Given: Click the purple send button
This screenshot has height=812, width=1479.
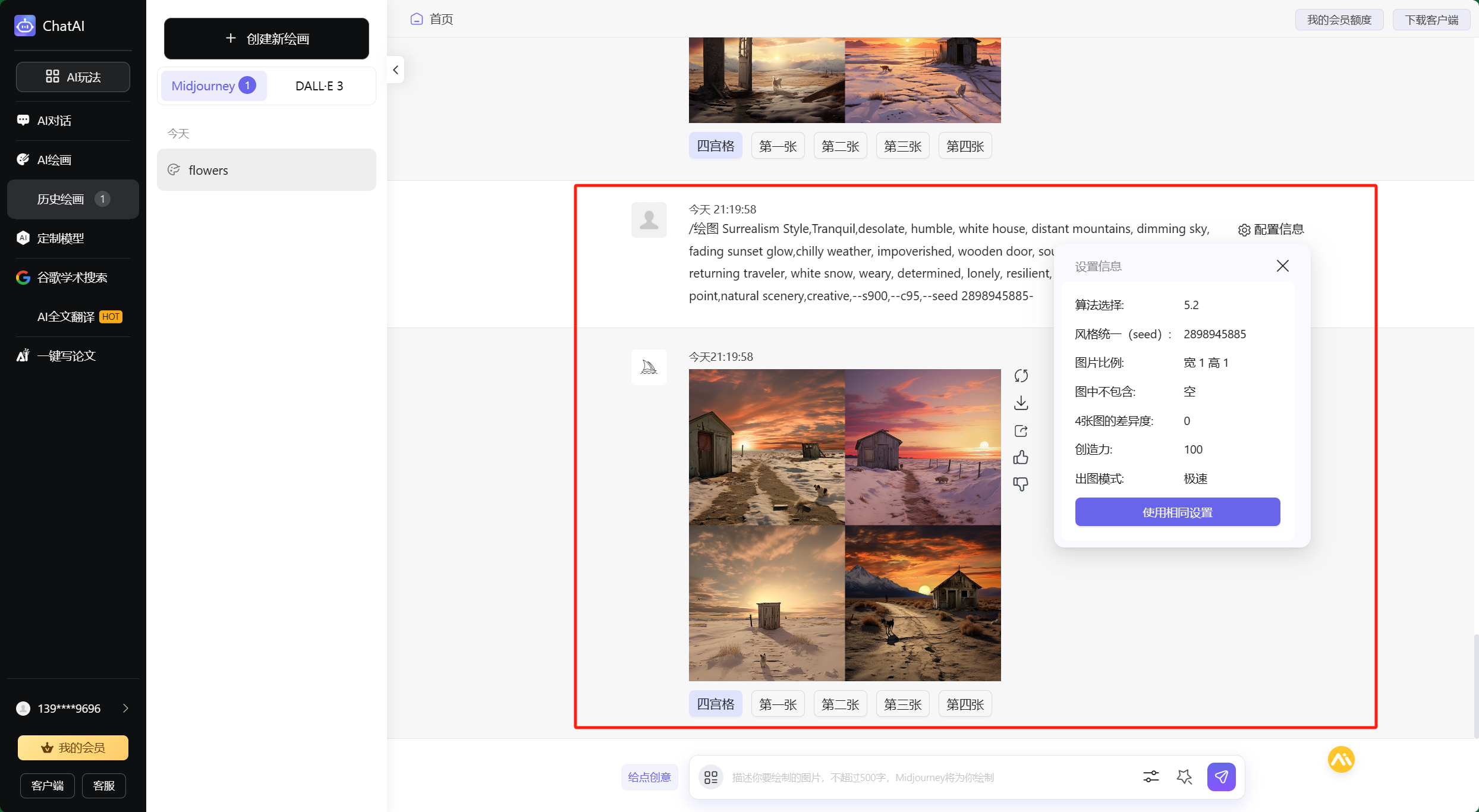Looking at the screenshot, I should 1221,776.
